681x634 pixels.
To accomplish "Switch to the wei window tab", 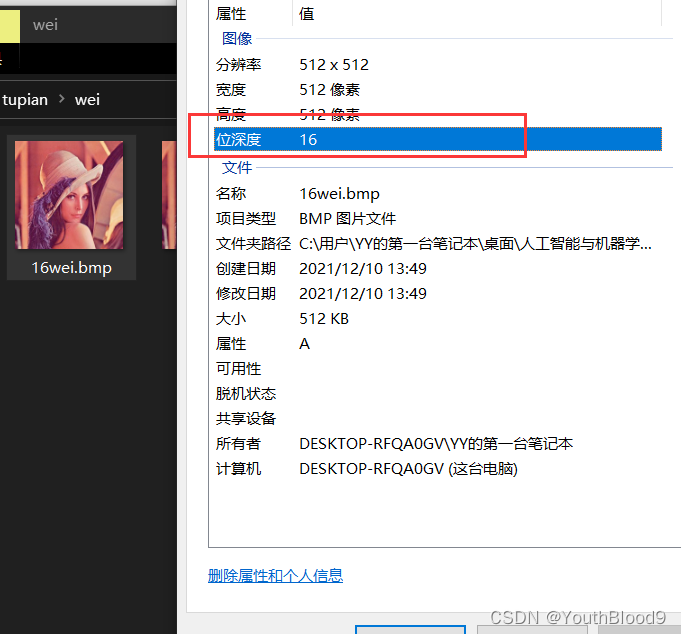I will (45, 25).
